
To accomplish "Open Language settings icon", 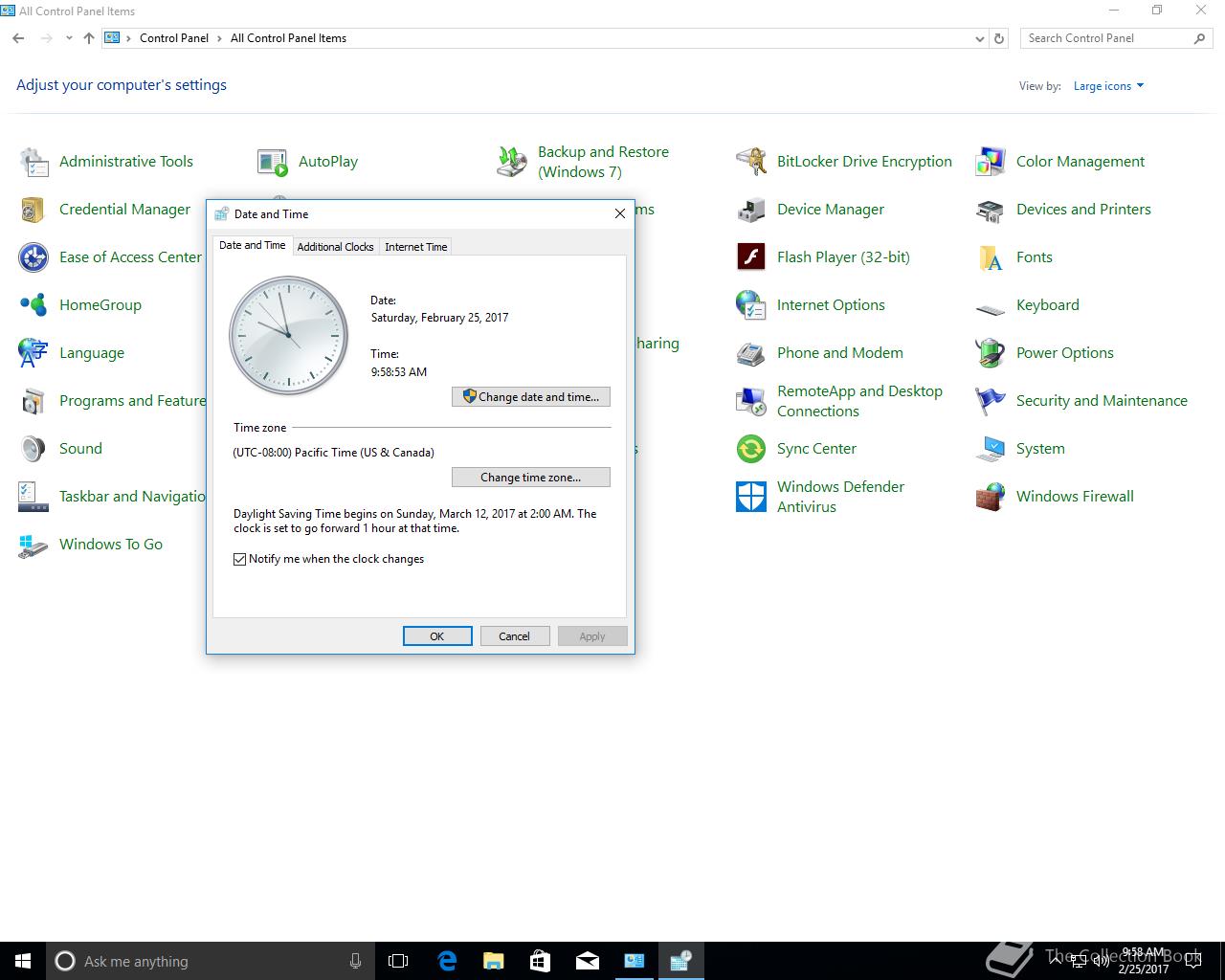I will tap(33, 353).
